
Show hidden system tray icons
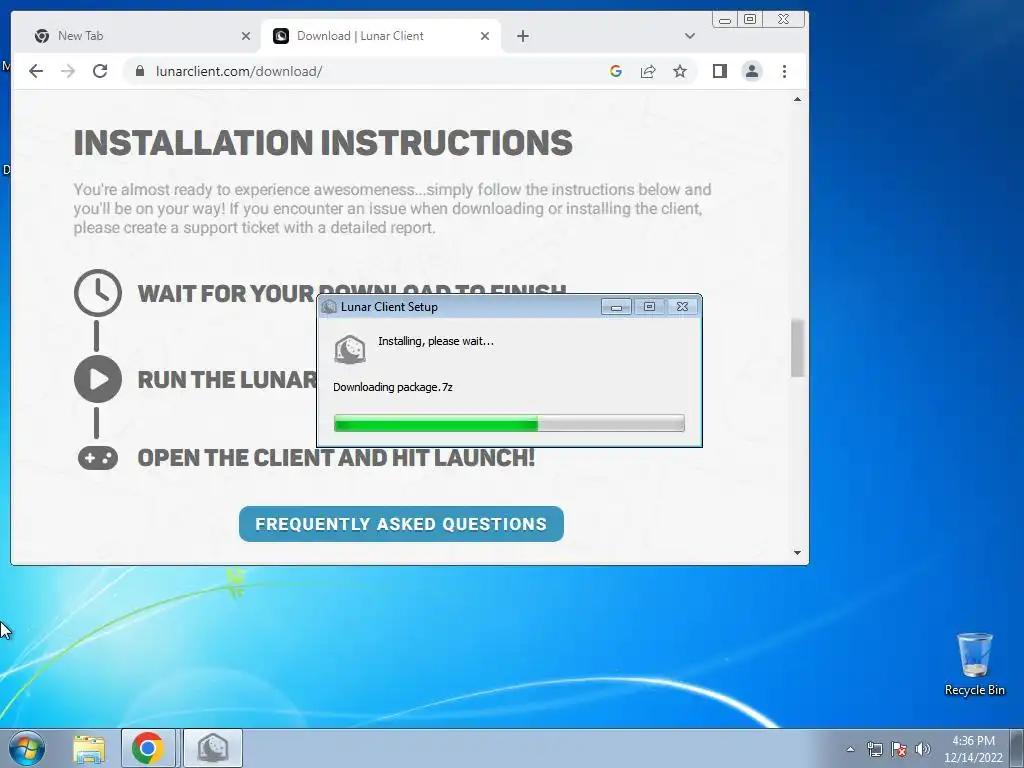[x=850, y=749]
